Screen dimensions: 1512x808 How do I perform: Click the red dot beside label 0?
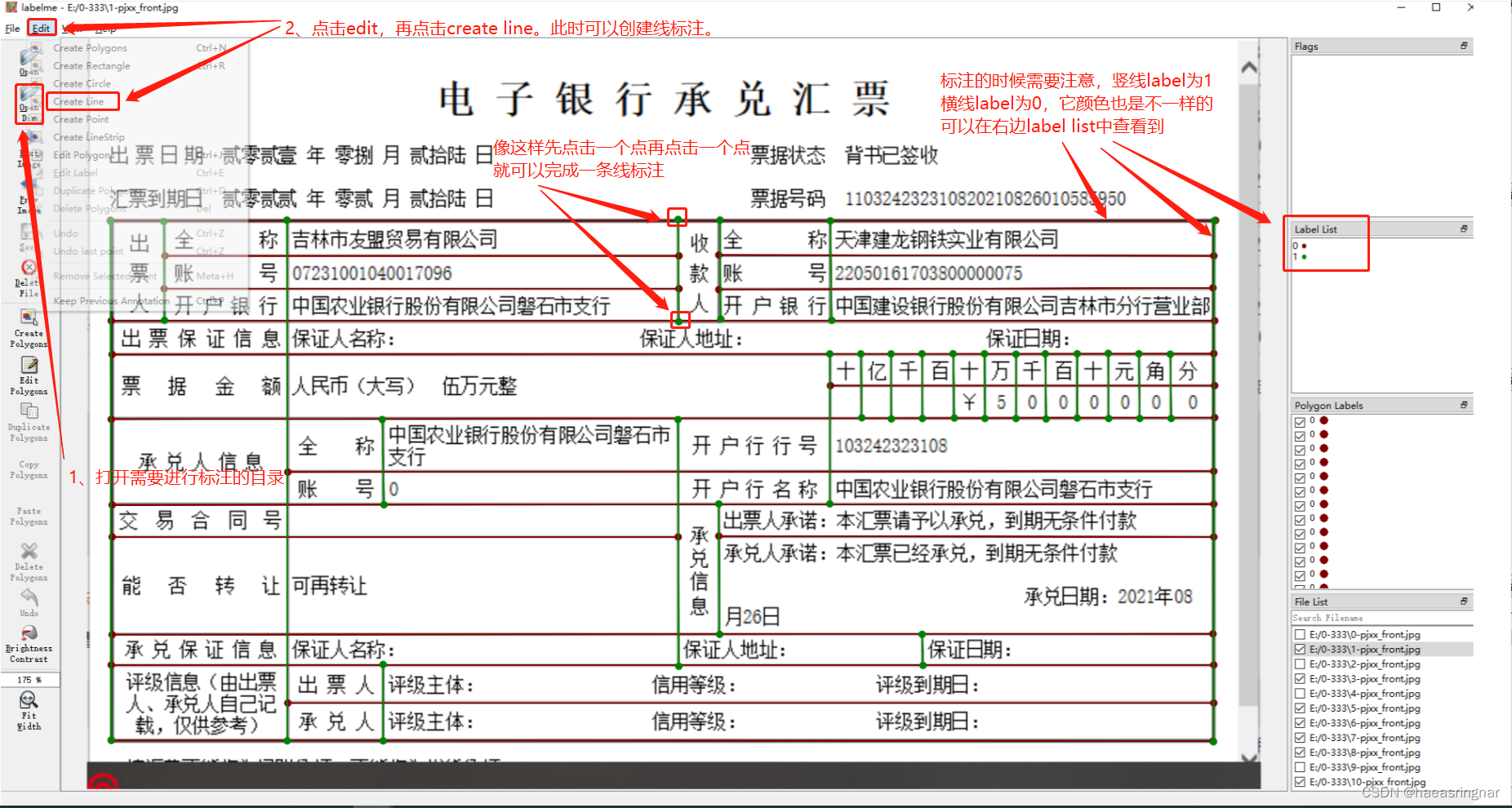click(x=1304, y=246)
